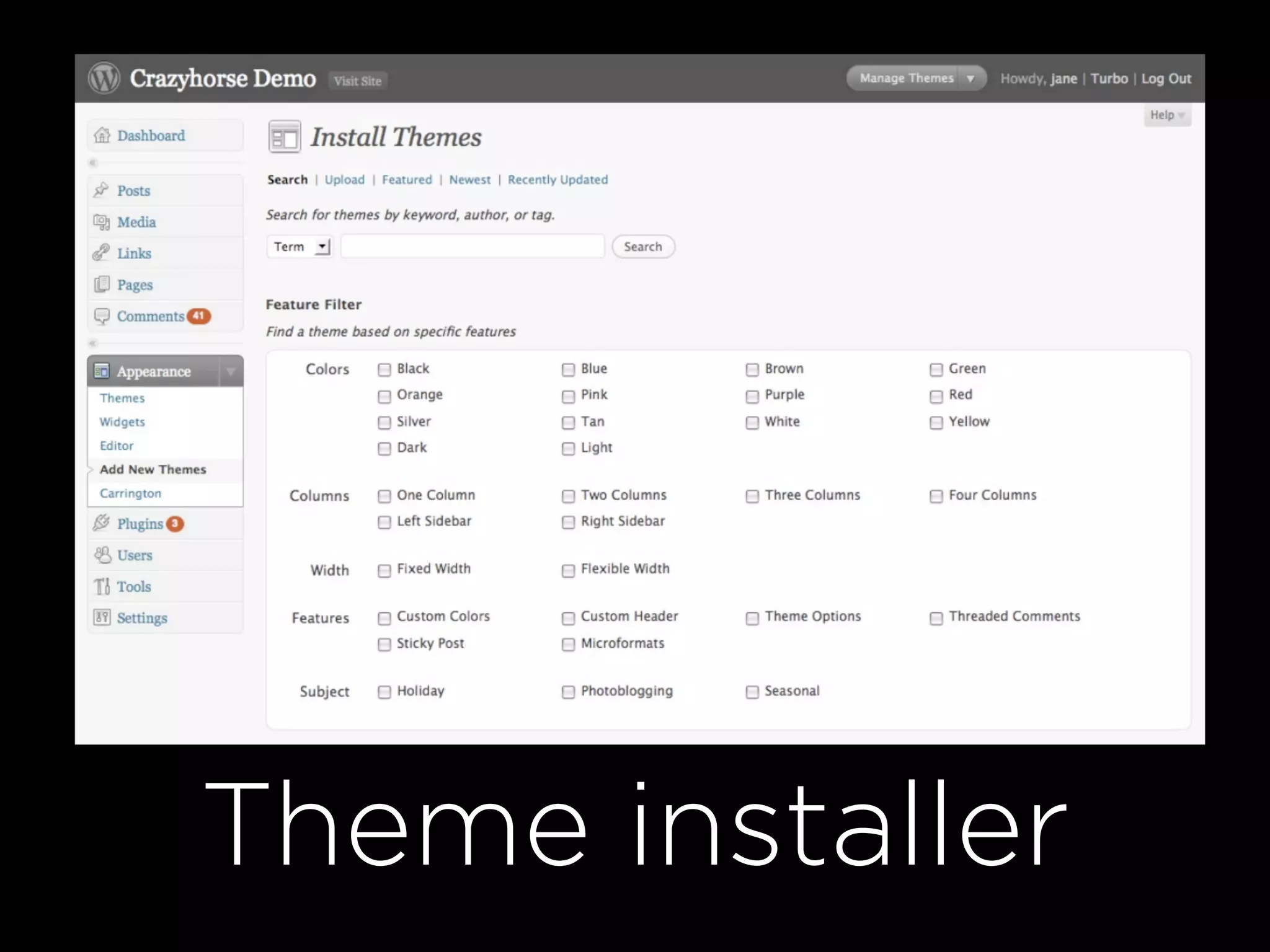Click the Tools icon in sidebar
This screenshot has height=952, width=1270.
(x=102, y=586)
